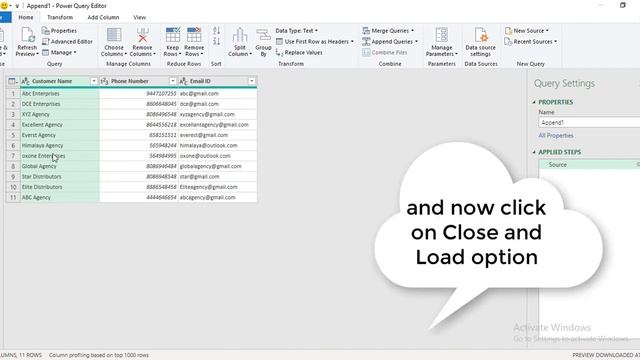Click the 'XYZ Agency' cell
The width and height of the screenshot is (640, 360).
click(x=60, y=114)
